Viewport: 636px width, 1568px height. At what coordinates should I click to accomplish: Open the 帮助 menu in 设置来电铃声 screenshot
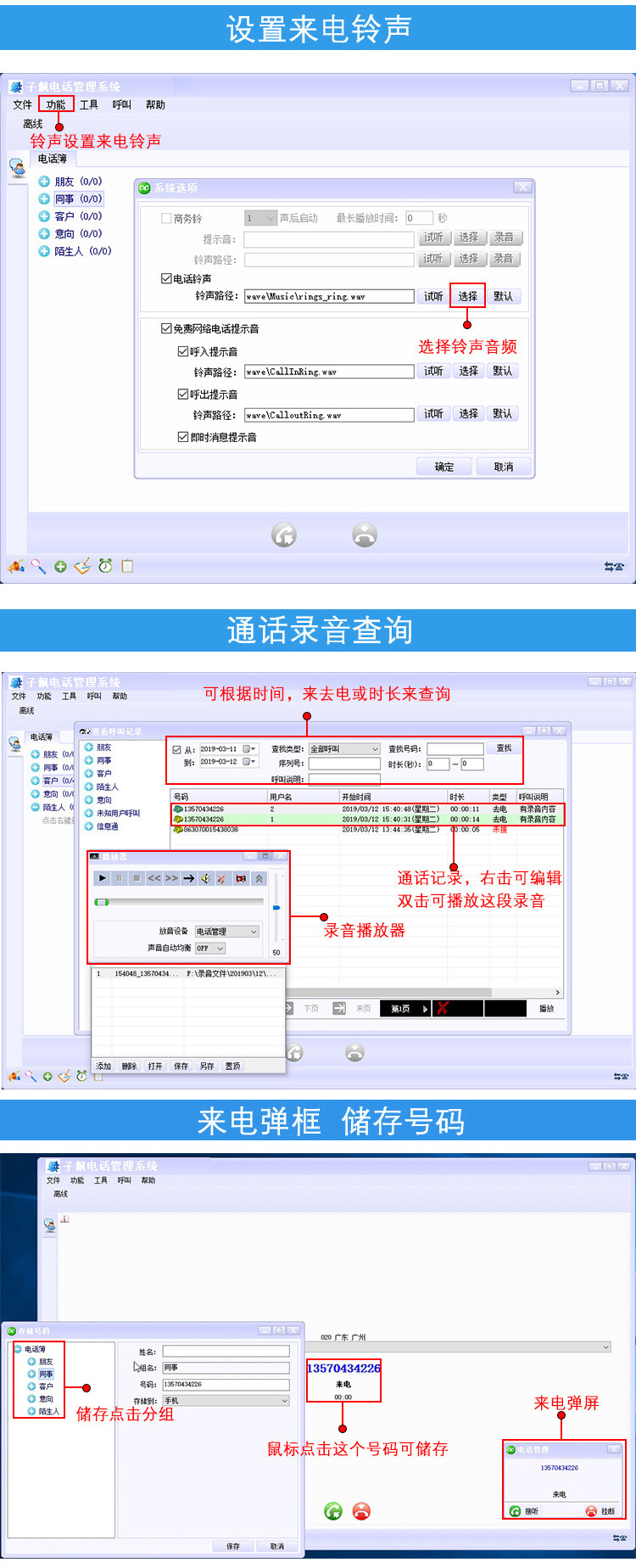pos(155,104)
